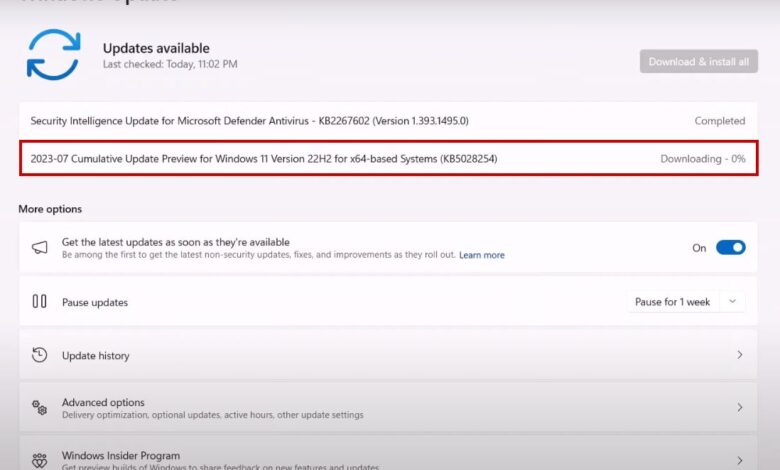Viewport: 780px width, 470px height.
Task: Turn off 'Get the latest updates' switch
Action: 730,247
